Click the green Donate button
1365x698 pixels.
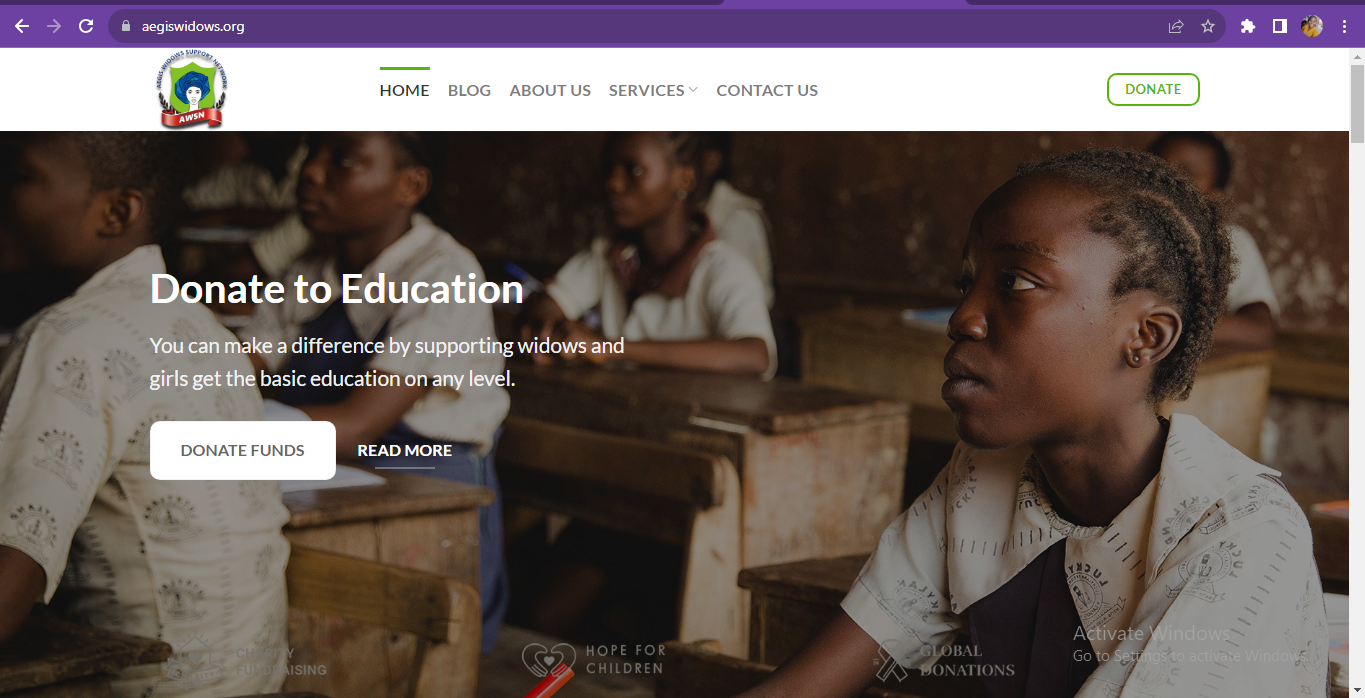pos(1153,89)
